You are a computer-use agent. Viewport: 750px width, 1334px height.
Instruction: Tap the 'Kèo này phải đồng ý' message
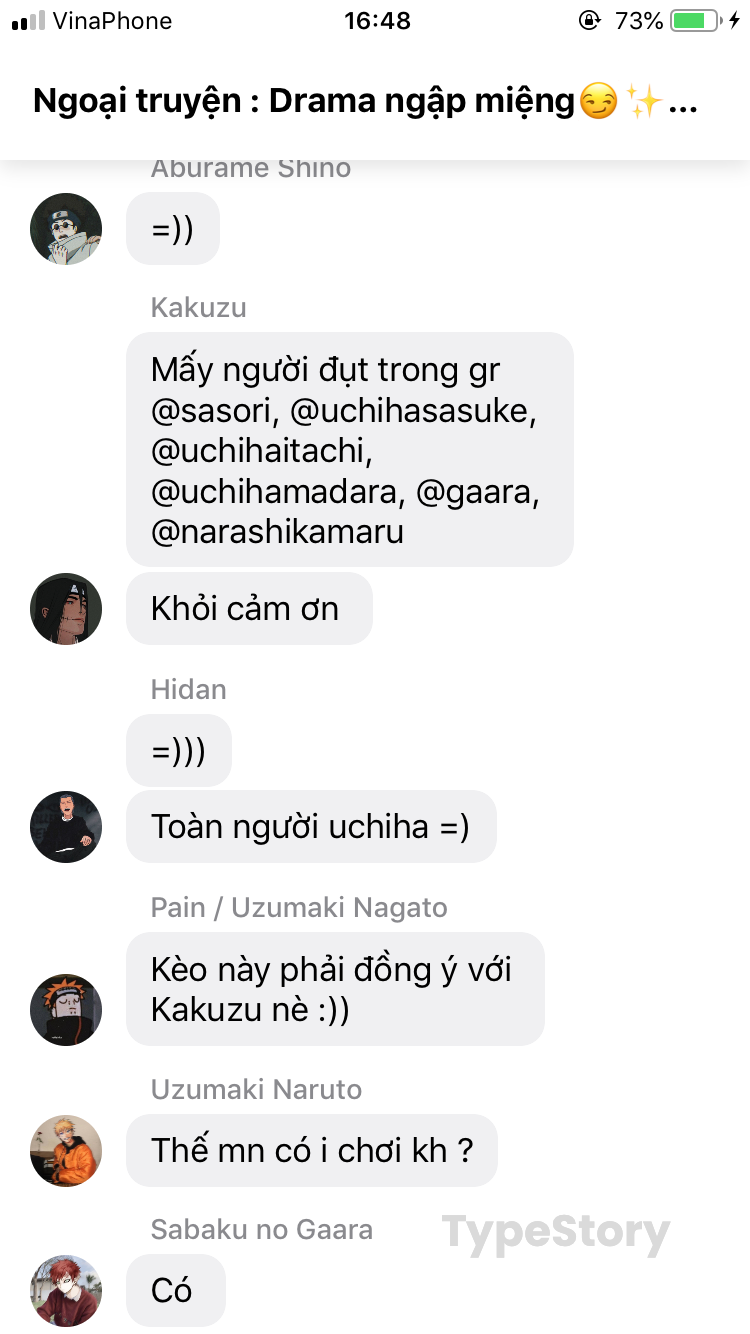pos(335,990)
